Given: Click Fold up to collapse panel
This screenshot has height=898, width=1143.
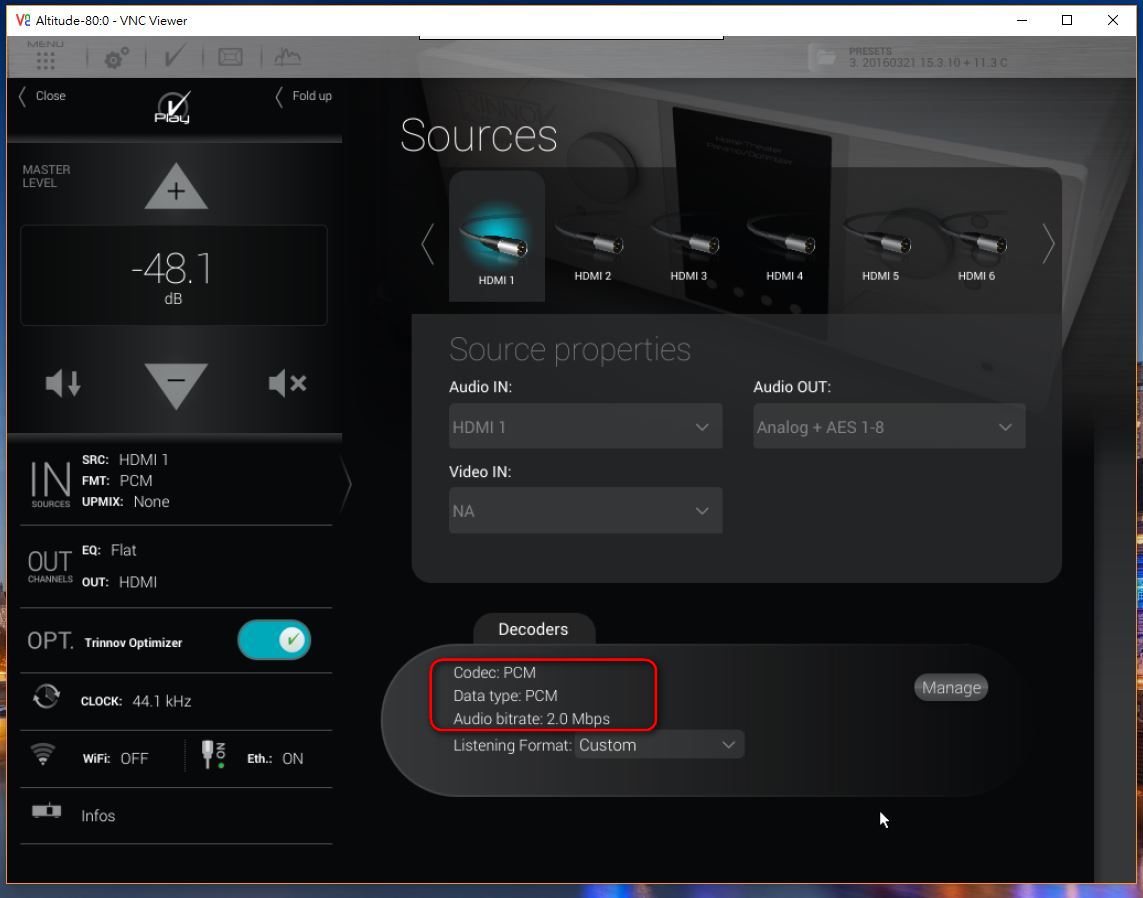Looking at the screenshot, I should coord(304,96).
